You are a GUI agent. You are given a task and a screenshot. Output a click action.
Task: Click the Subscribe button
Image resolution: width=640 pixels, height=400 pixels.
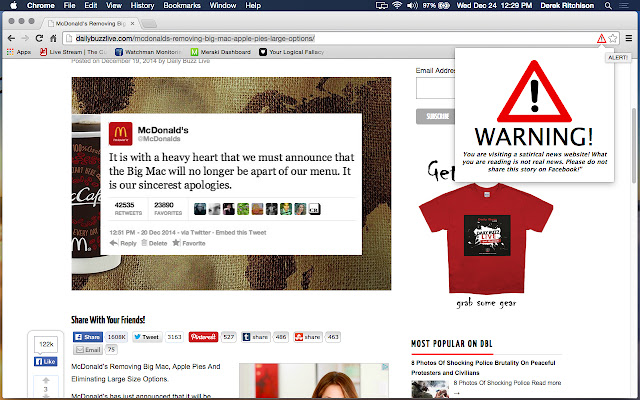(x=436, y=116)
